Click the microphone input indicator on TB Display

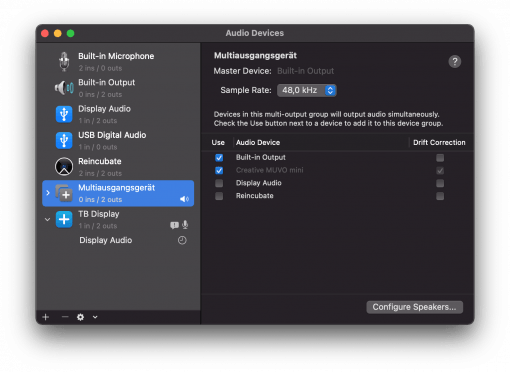[185, 225]
